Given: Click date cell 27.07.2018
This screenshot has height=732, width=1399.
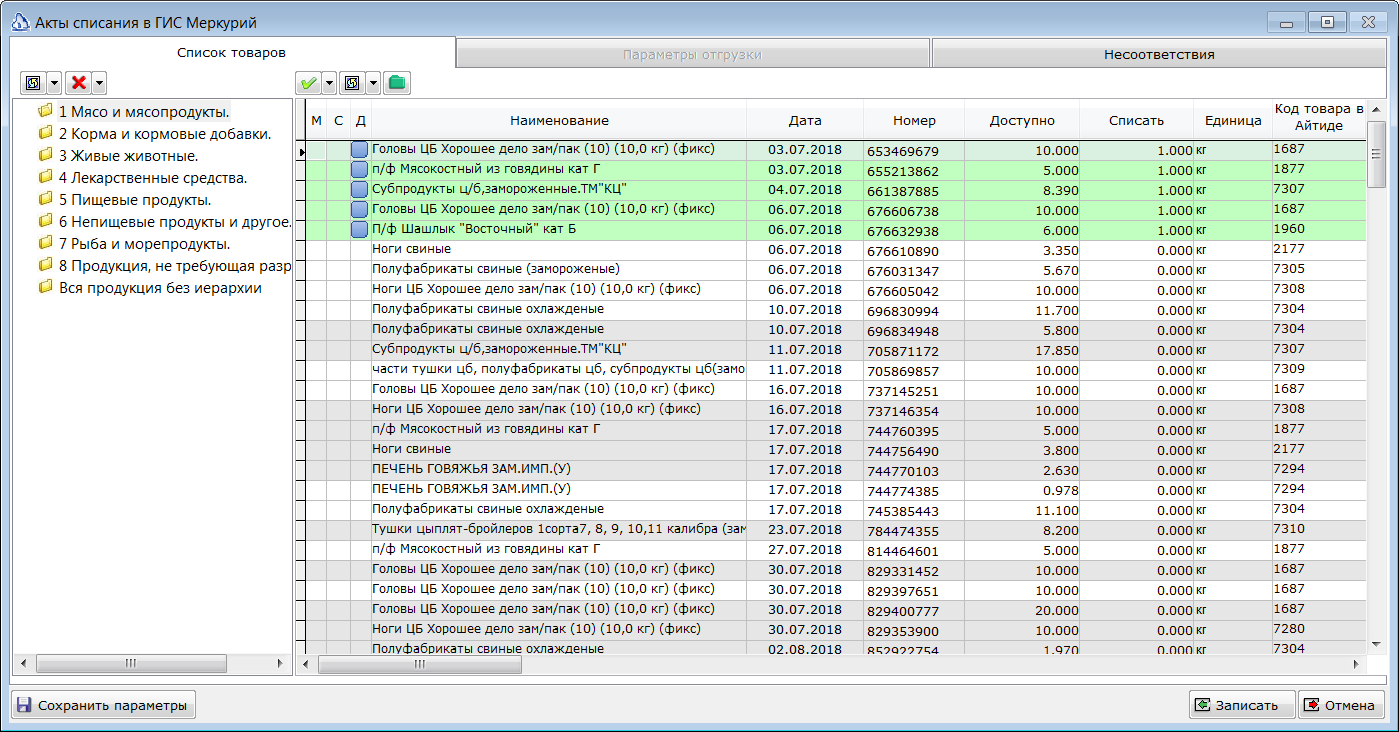Looking at the screenshot, I should click(805, 550).
